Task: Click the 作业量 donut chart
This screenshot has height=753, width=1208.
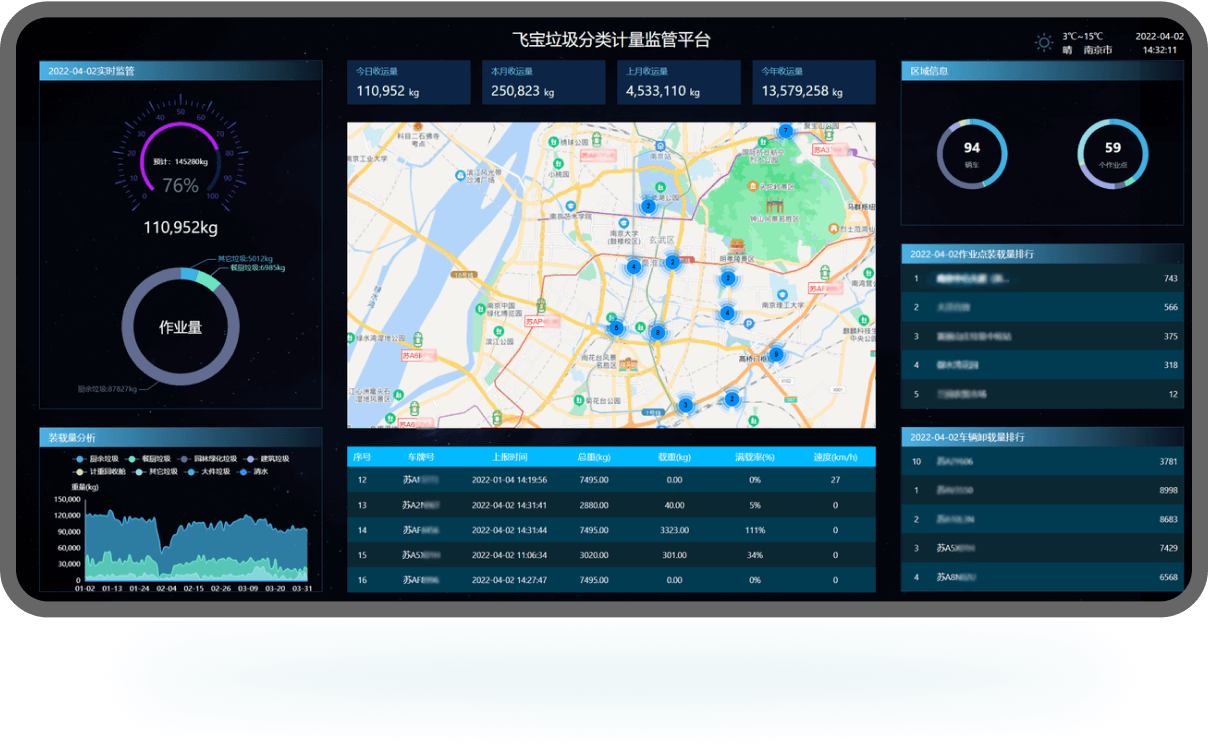Action: [181, 326]
